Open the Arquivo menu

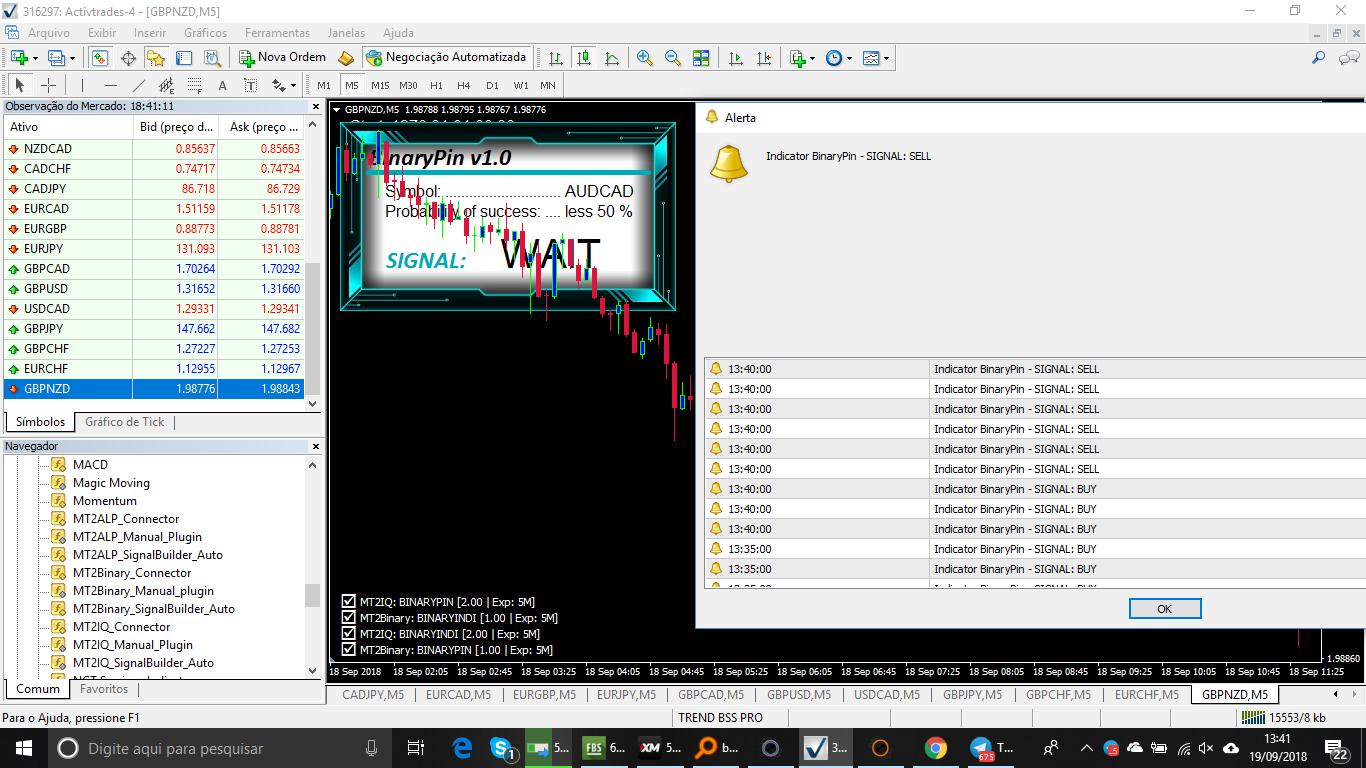(x=49, y=33)
